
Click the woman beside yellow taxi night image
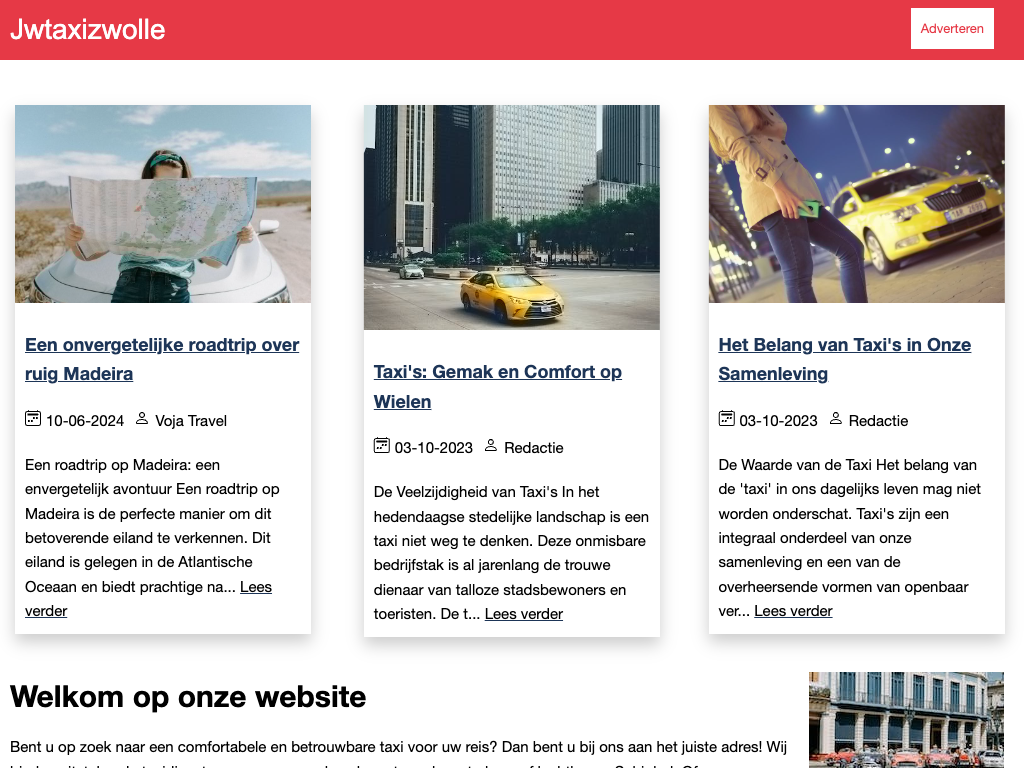click(857, 204)
